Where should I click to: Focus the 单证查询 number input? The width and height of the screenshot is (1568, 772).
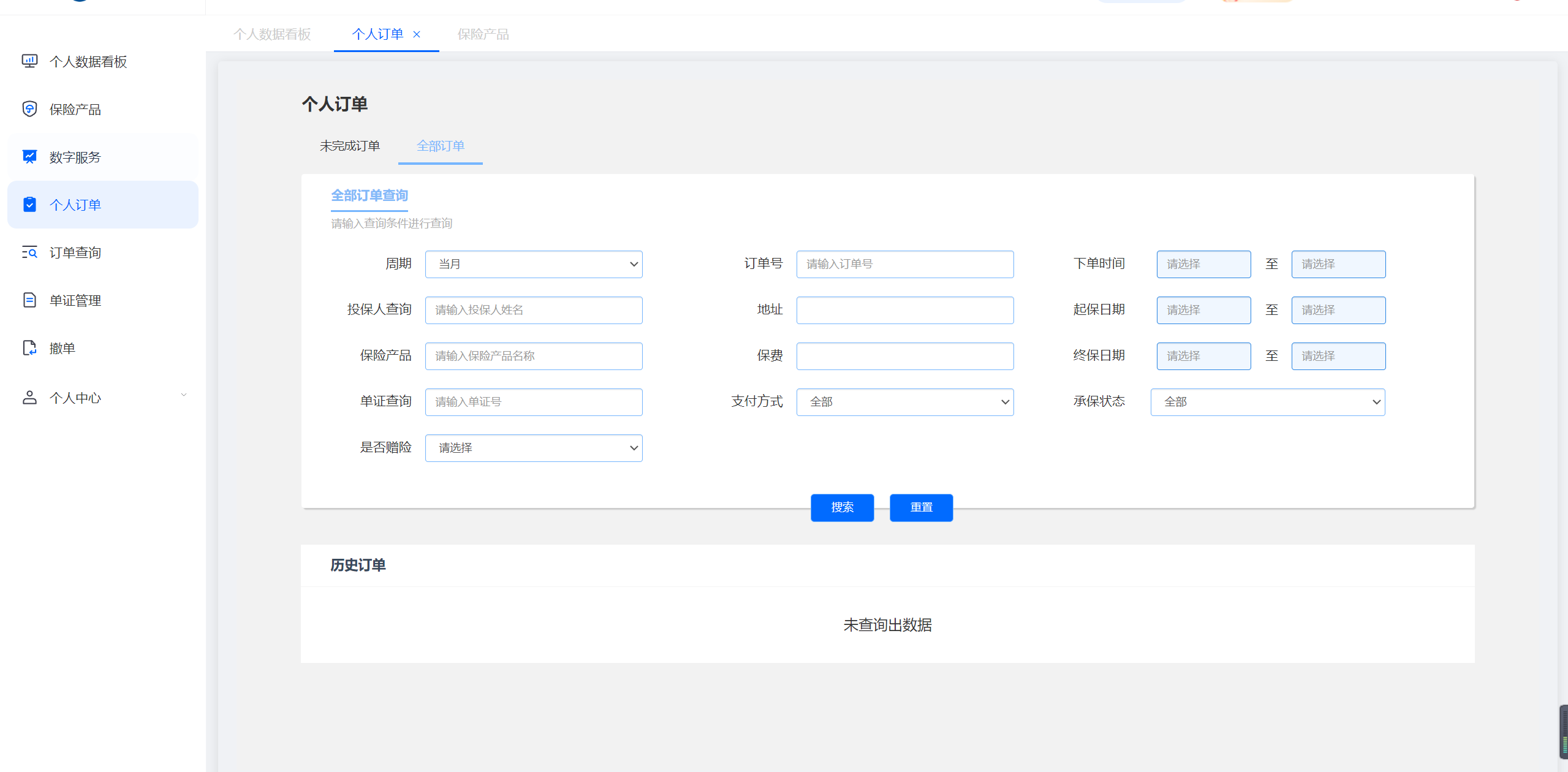[534, 402]
